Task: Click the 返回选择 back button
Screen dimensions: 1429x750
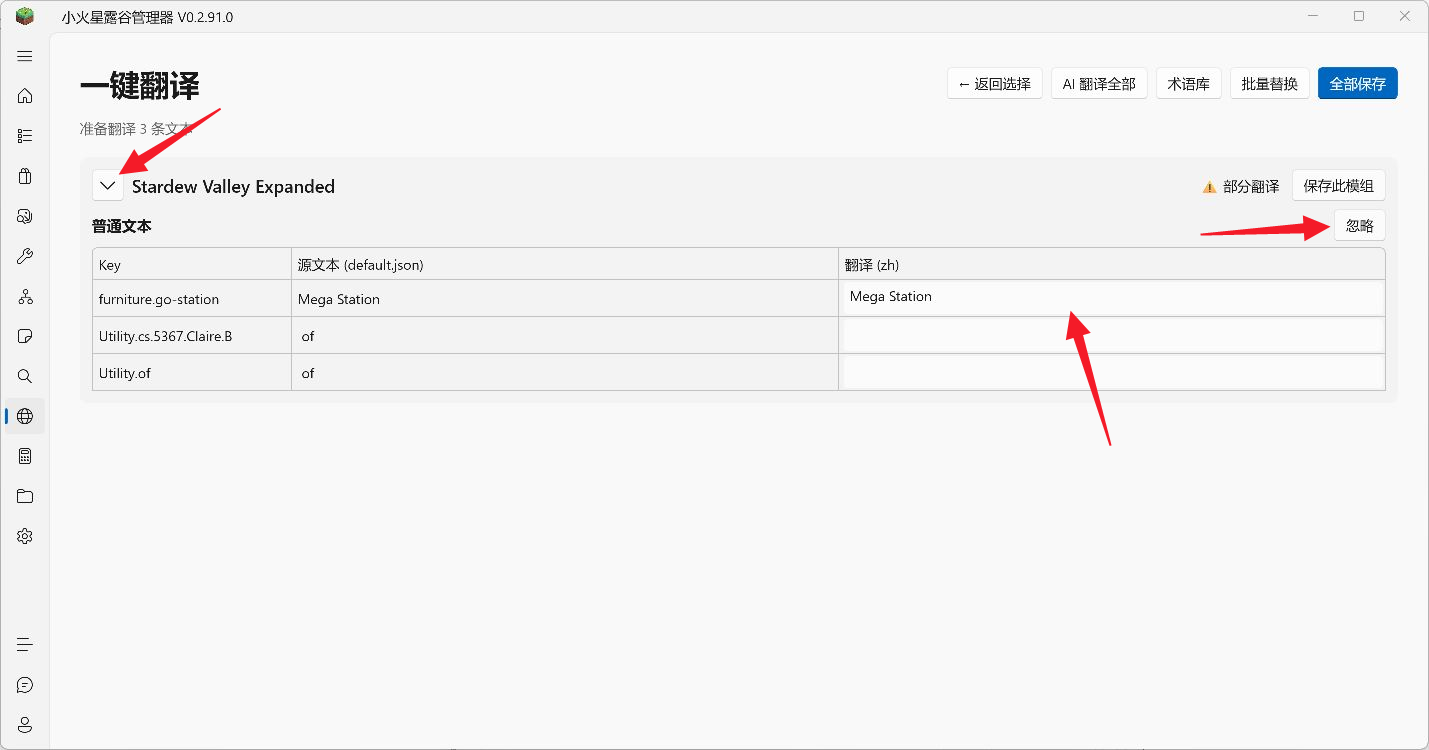Action: 995,84
